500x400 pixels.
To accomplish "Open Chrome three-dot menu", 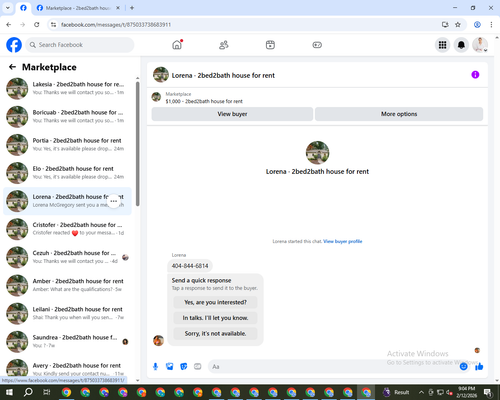I will tap(491, 25).
